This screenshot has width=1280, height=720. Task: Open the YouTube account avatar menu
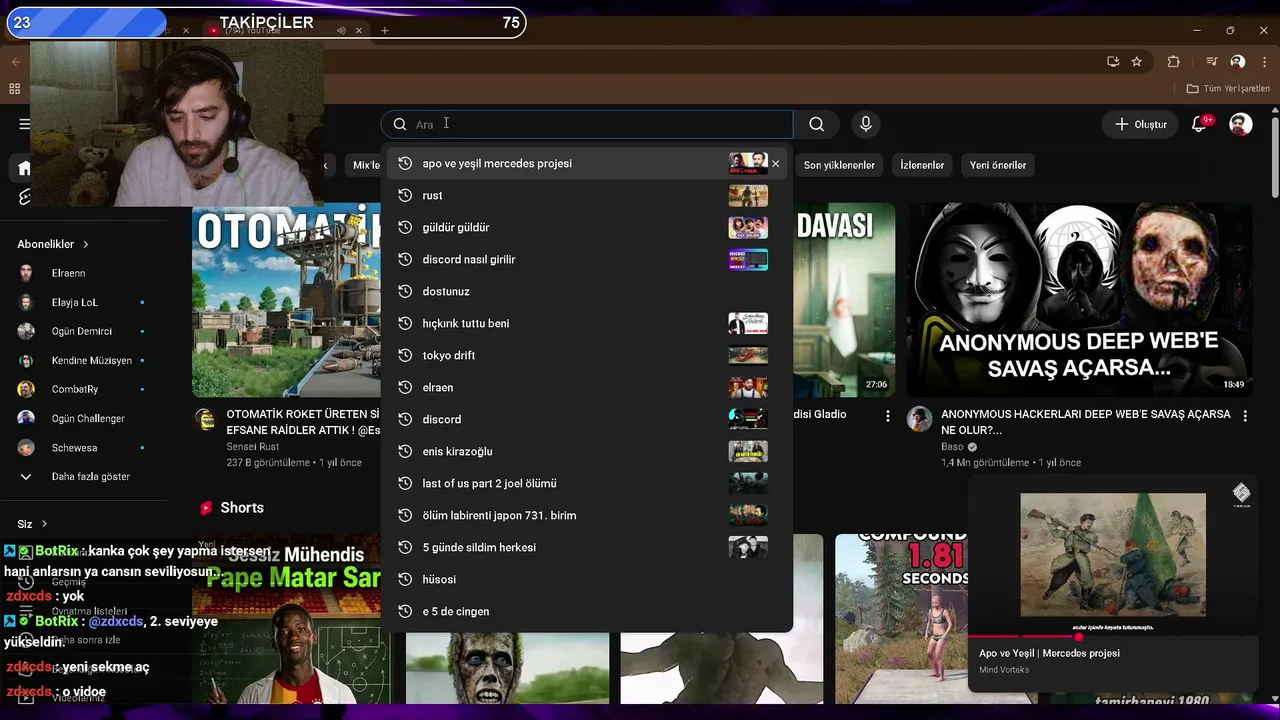point(1241,124)
